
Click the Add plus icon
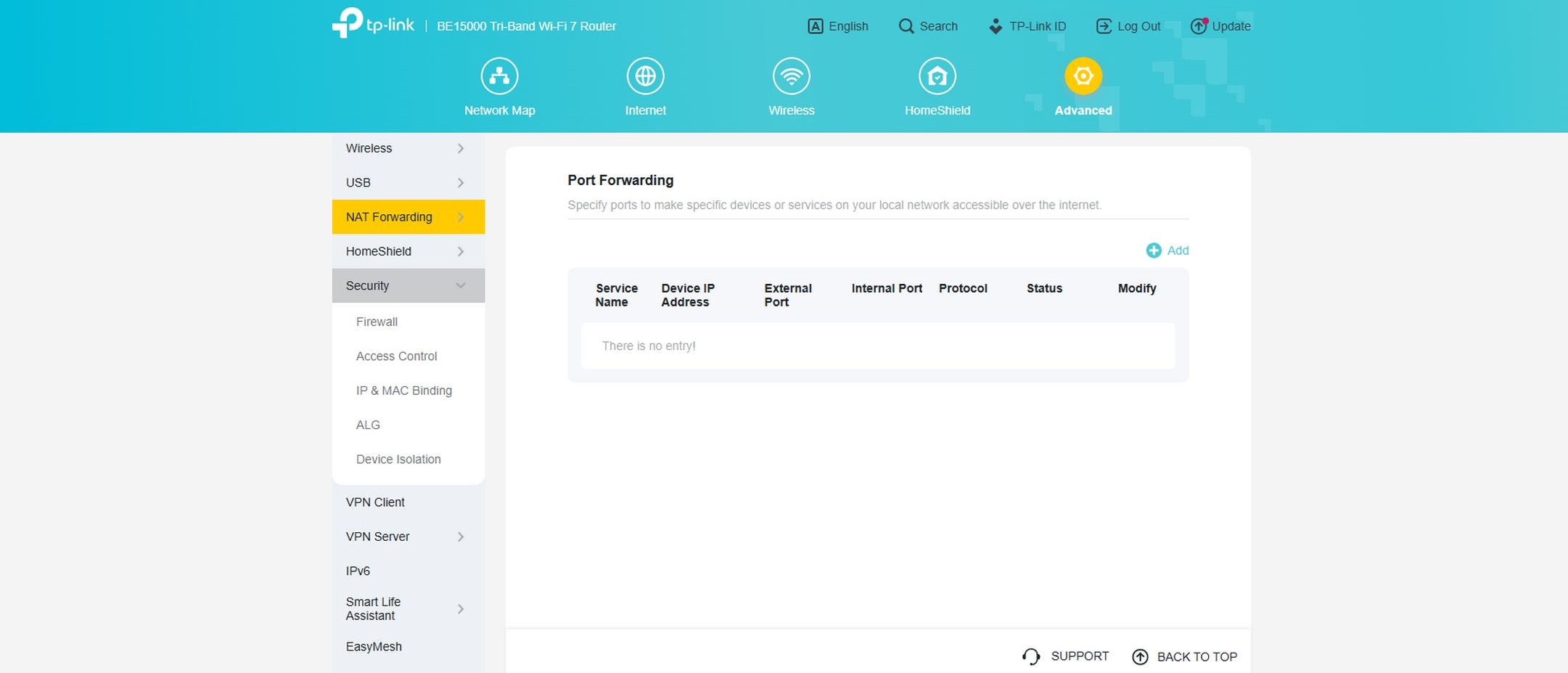pos(1153,250)
